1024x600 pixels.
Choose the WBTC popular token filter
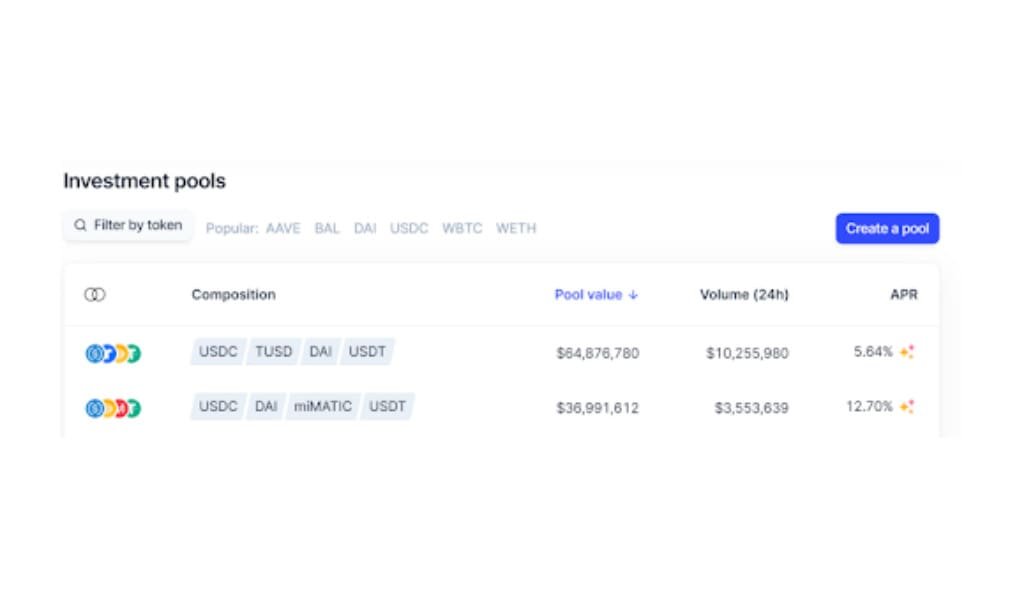point(462,229)
